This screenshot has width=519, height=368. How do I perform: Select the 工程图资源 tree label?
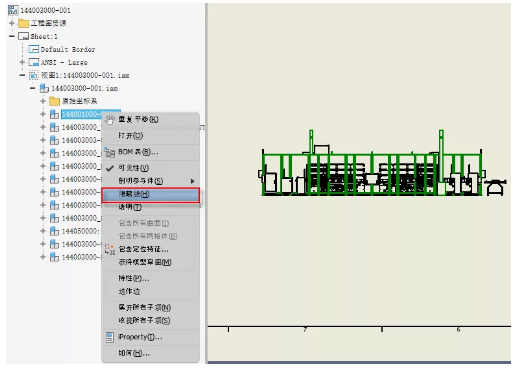[x=48, y=23]
